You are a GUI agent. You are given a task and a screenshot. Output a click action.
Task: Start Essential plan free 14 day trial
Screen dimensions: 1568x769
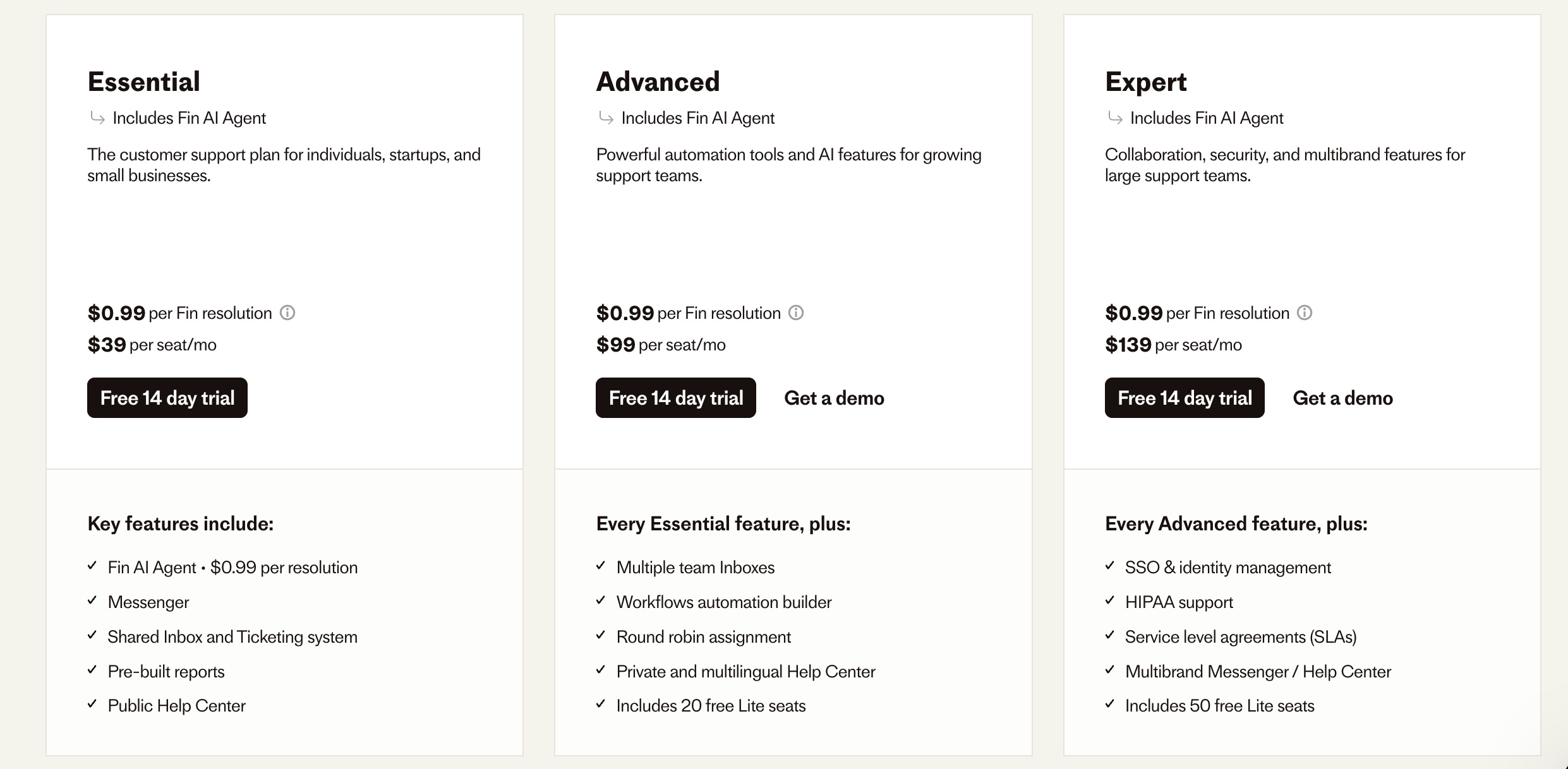(167, 398)
